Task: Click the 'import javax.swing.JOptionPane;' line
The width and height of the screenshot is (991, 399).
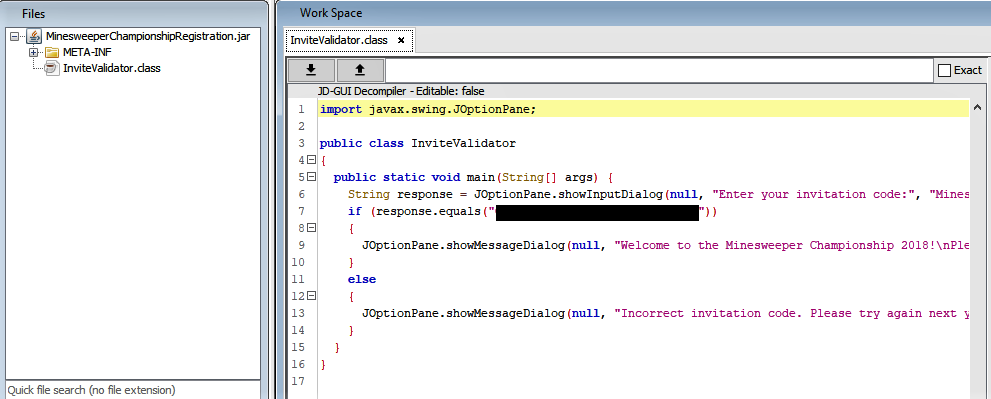Action: (428, 109)
